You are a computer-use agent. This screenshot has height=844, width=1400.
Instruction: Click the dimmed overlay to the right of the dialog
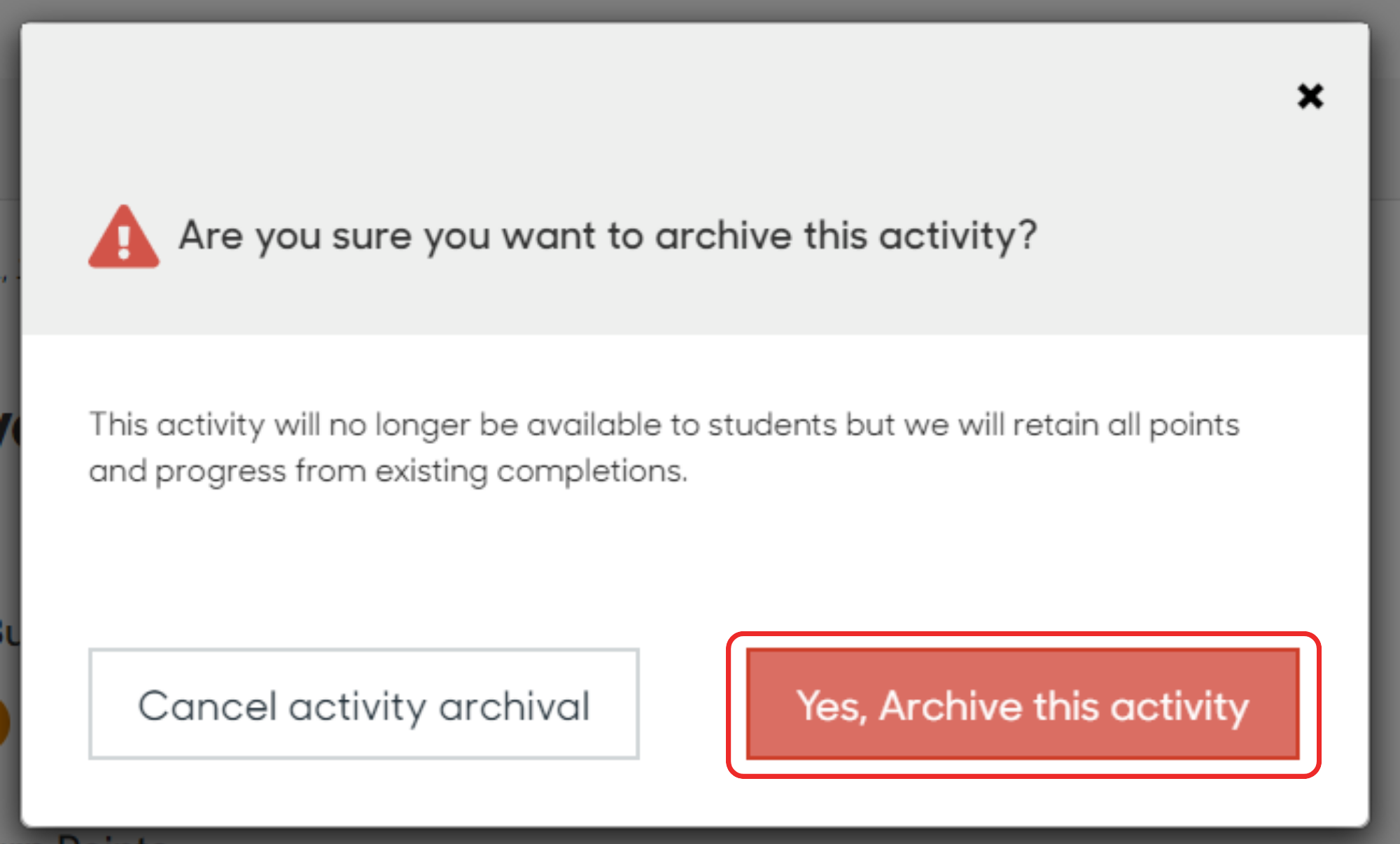[x=1385, y=420]
